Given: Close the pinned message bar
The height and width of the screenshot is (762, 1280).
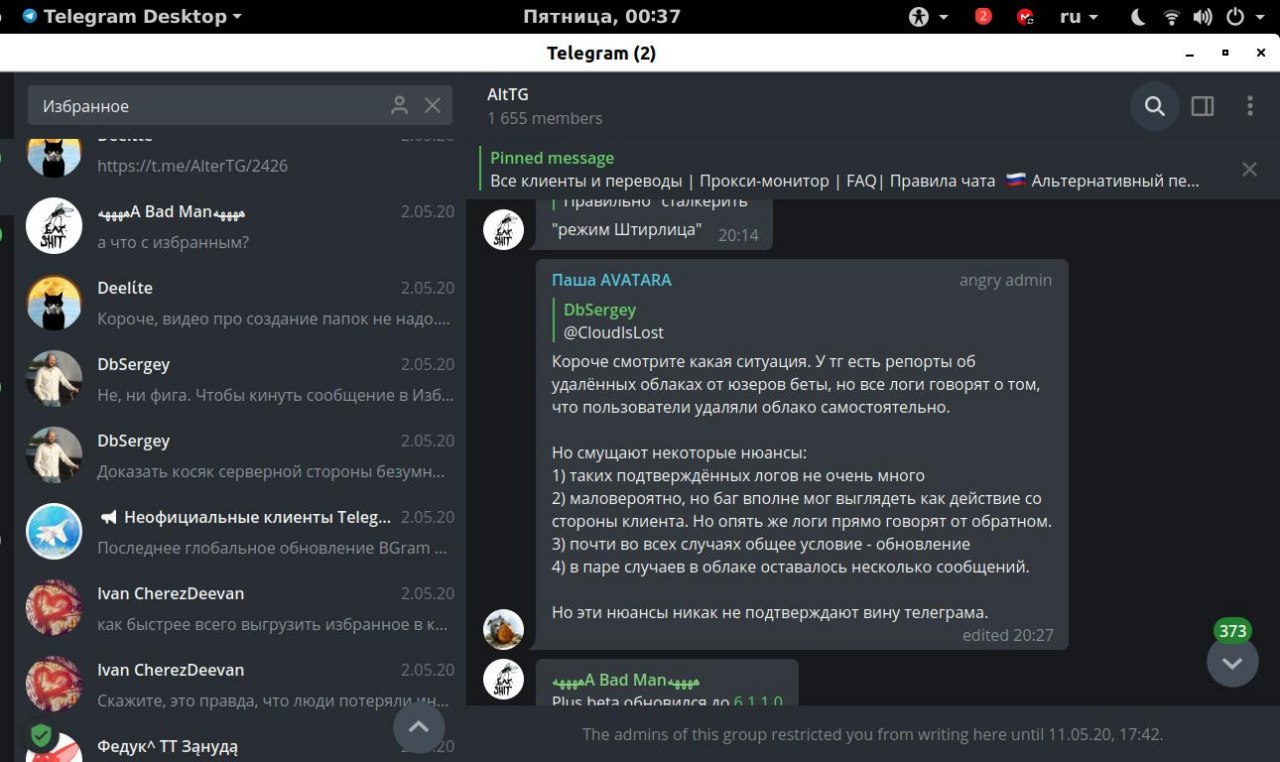Looking at the screenshot, I should coord(1249,169).
